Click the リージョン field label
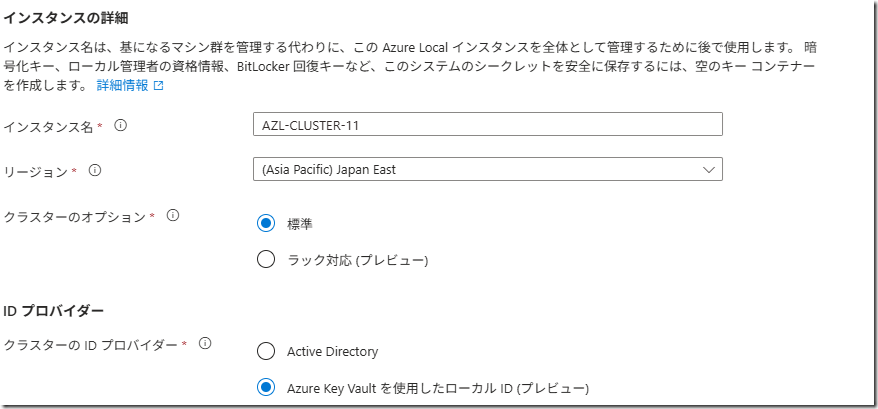Screen dimensions: 878x409 click(x=37, y=171)
